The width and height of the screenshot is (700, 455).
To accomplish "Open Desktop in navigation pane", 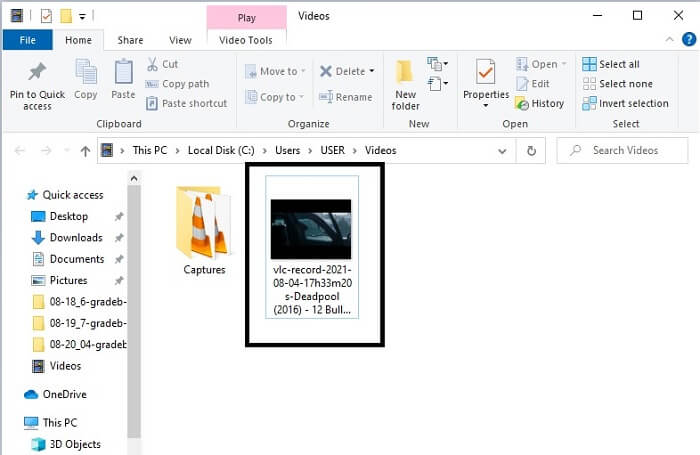I will click(x=60, y=217).
